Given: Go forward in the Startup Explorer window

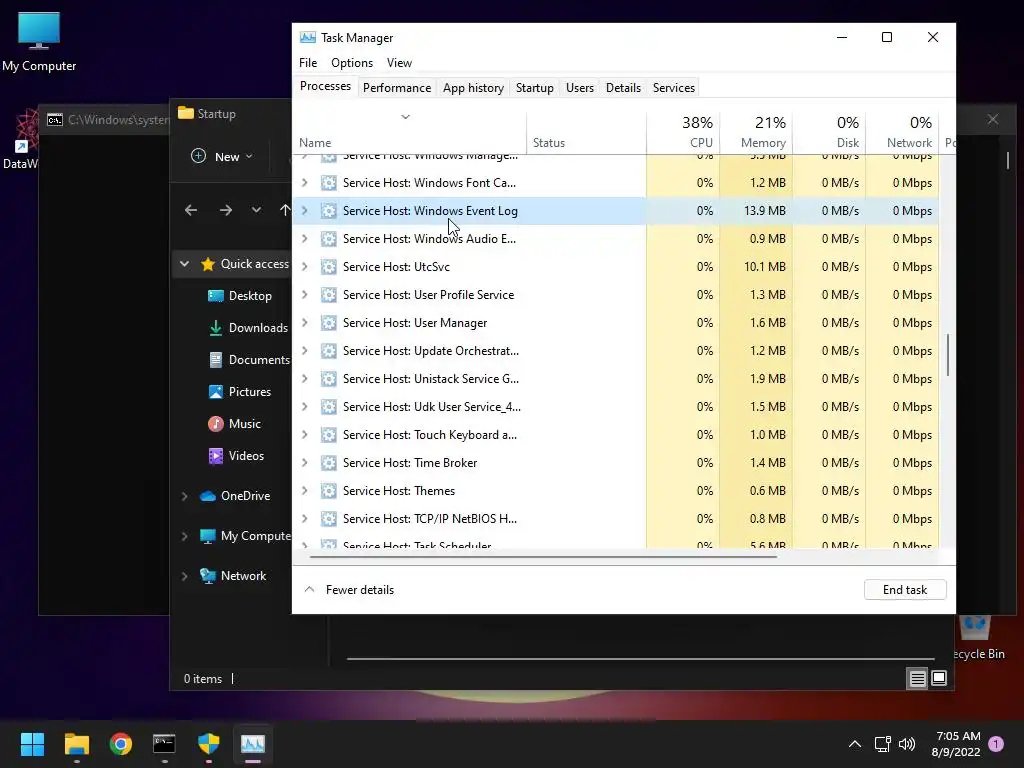Looking at the screenshot, I should click(x=226, y=210).
